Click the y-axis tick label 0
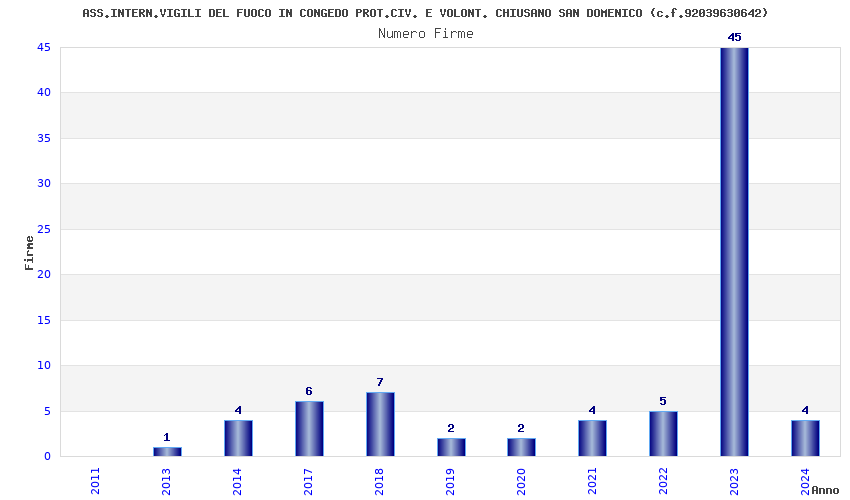850x500 pixels. click(x=48, y=457)
